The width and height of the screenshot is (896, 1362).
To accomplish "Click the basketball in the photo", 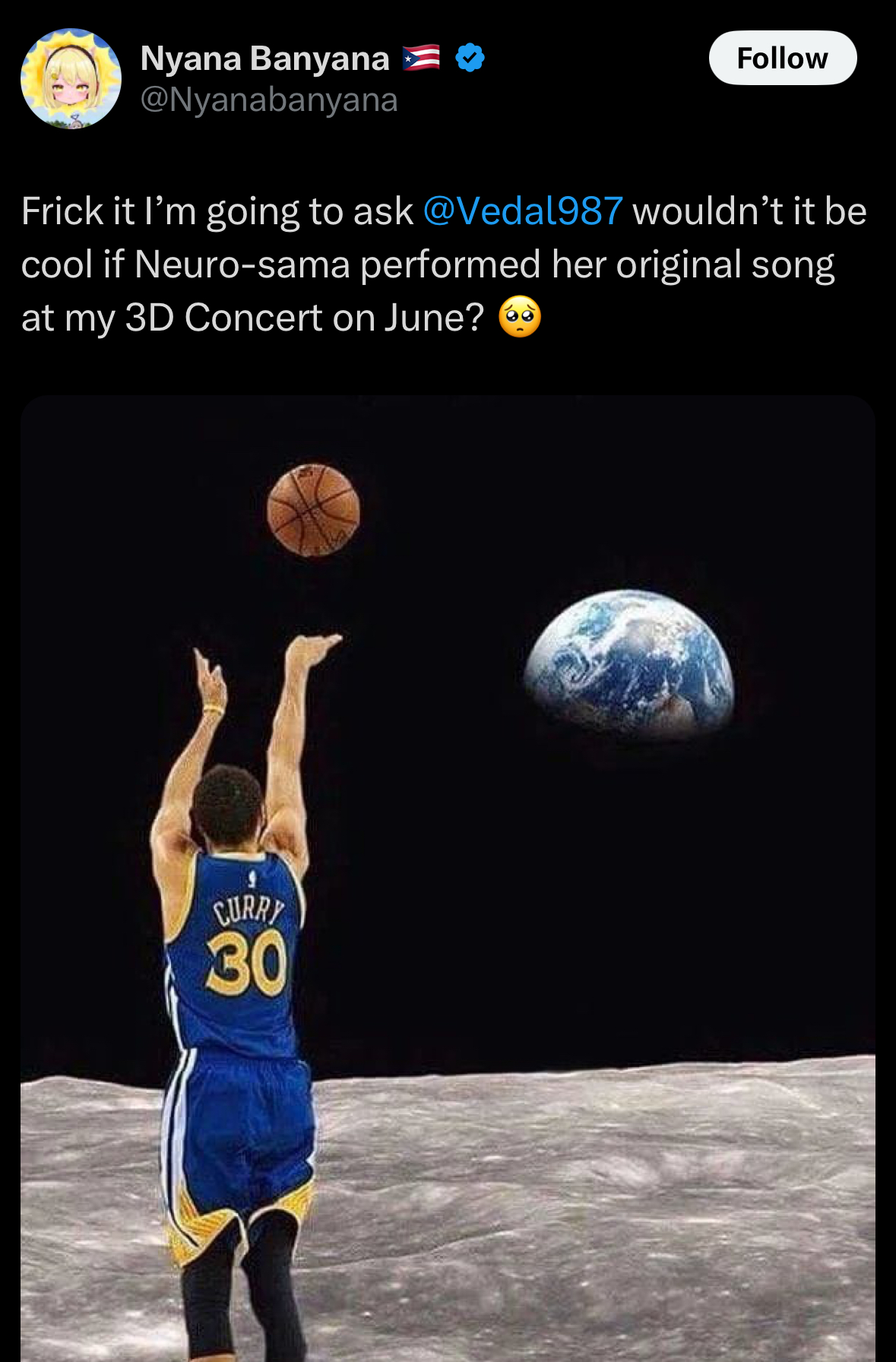I will pyautogui.click(x=313, y=510).
